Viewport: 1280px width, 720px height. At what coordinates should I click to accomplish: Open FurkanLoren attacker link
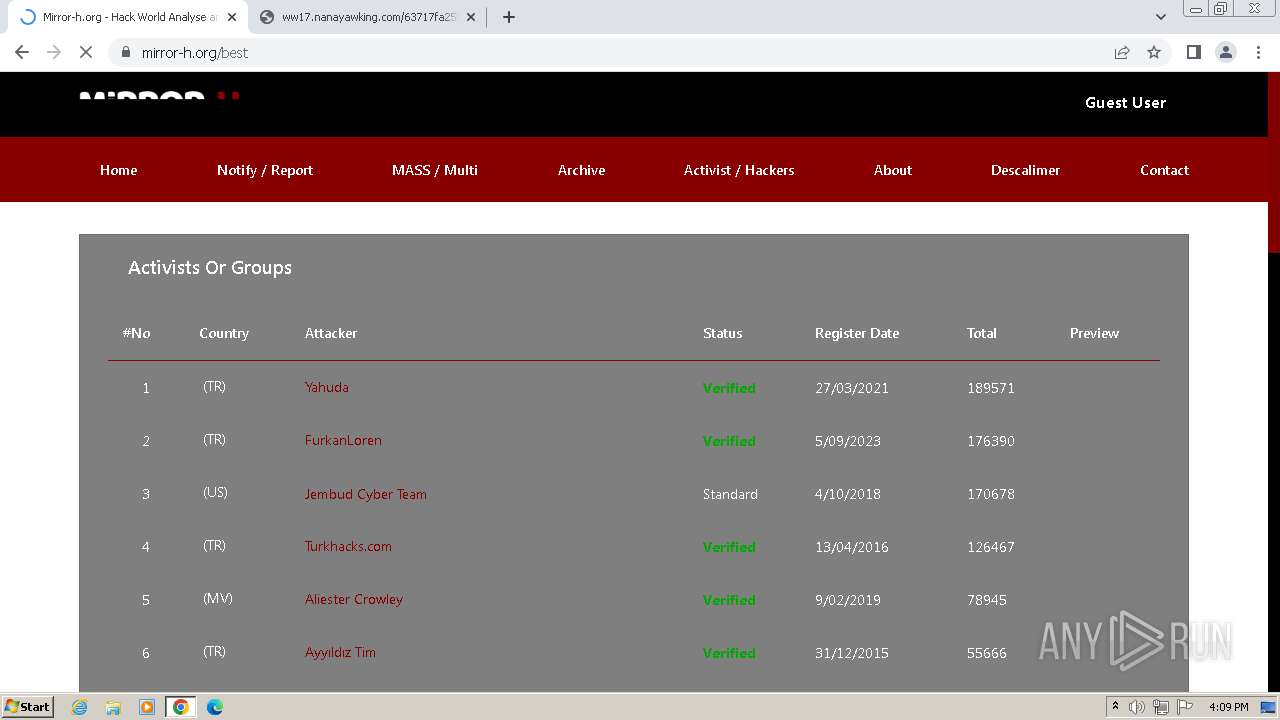(343, 440)
